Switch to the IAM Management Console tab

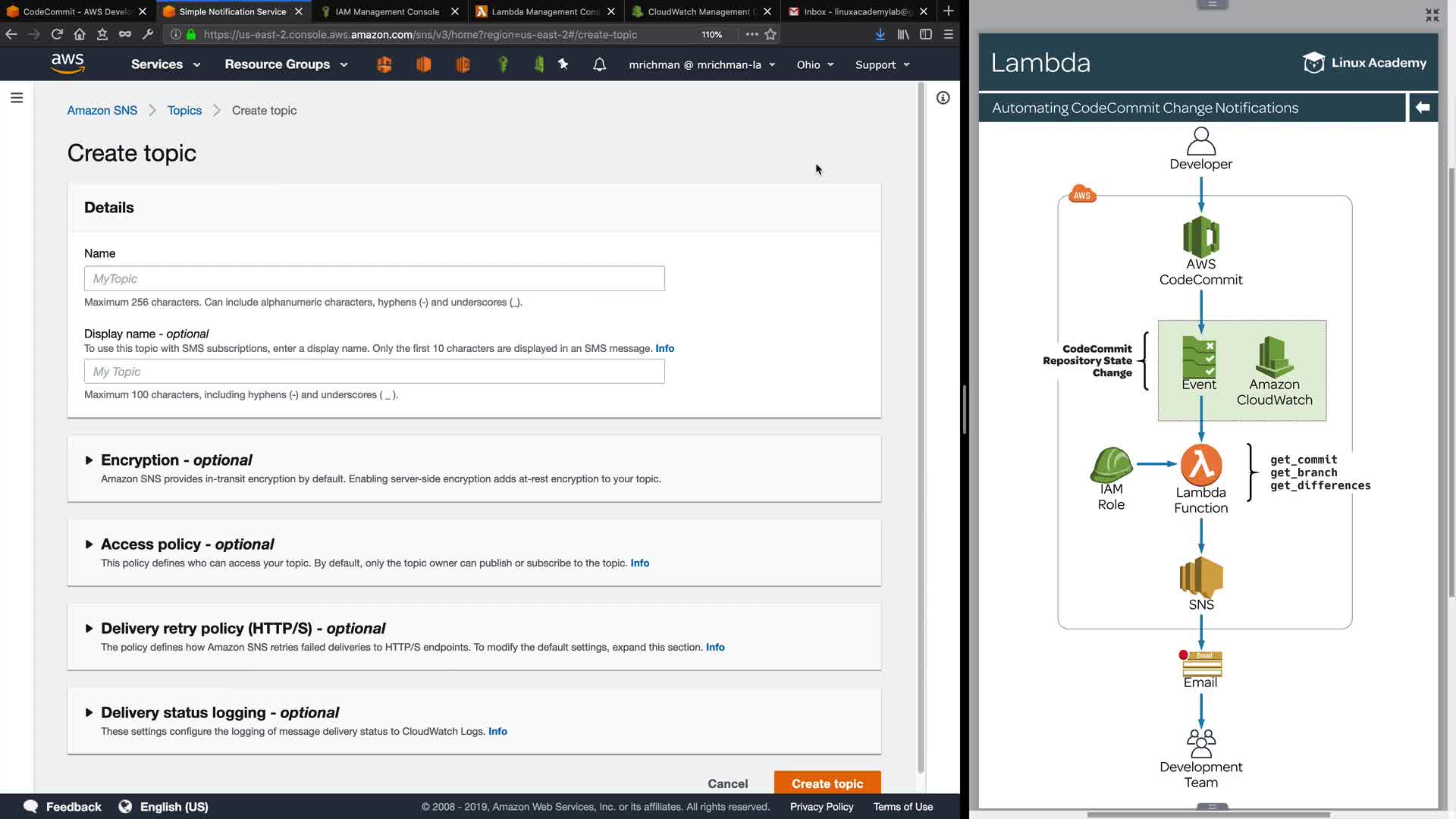(x=387, y=11)
